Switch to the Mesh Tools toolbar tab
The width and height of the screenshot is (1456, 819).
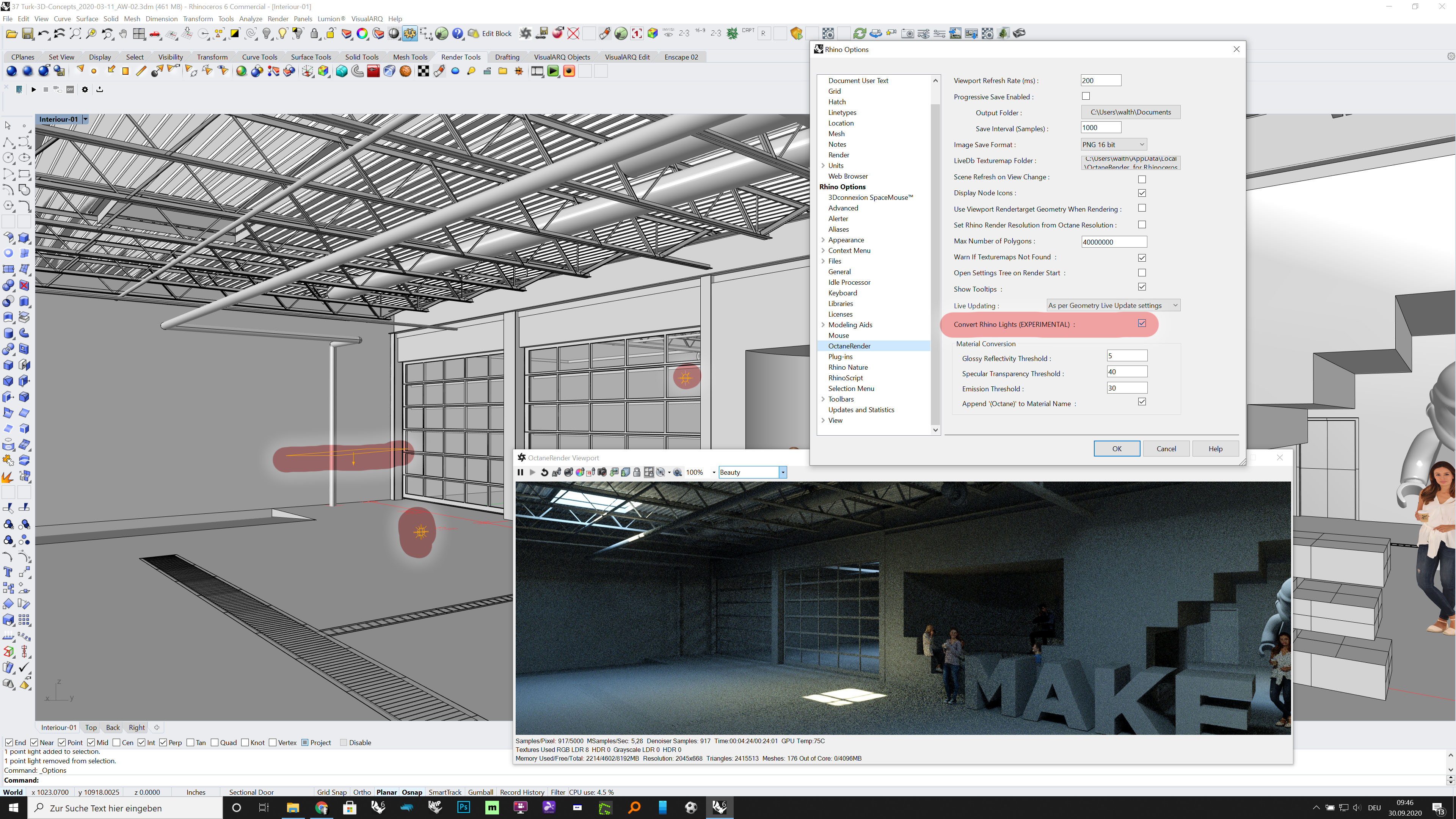point(410,57)
